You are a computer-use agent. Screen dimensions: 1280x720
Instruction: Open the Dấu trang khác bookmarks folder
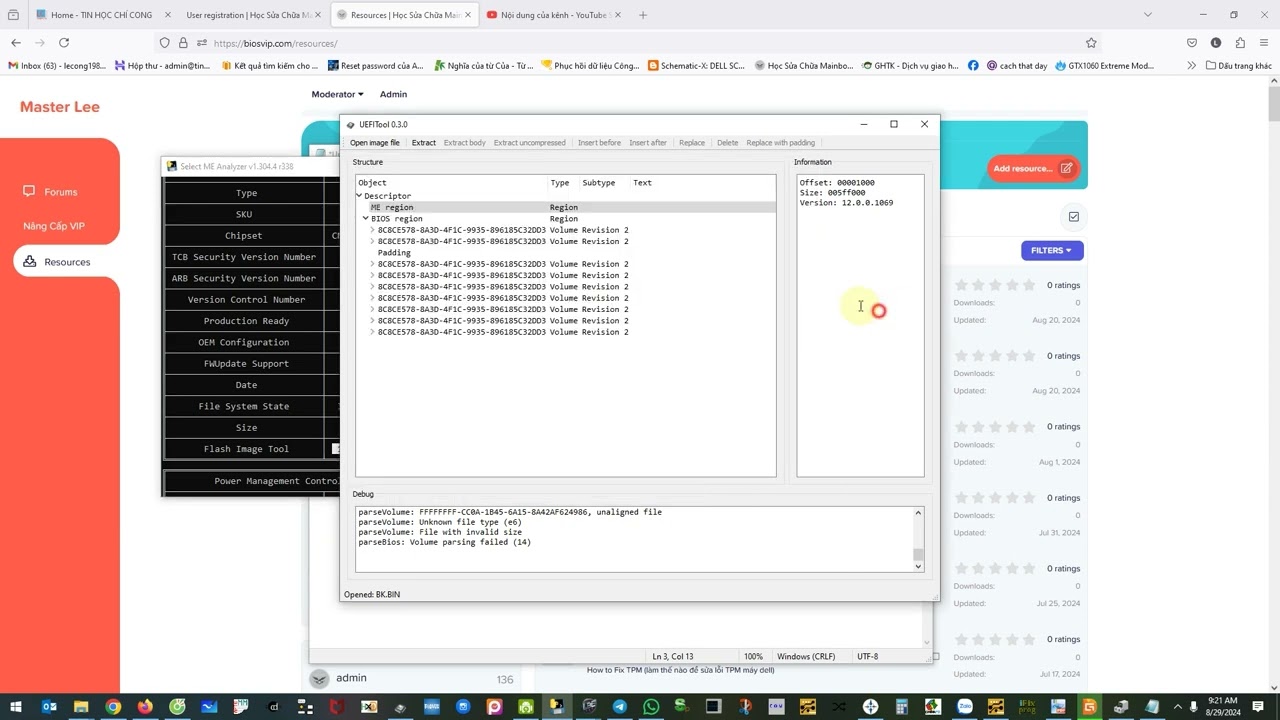click(x=1239, y=66)
